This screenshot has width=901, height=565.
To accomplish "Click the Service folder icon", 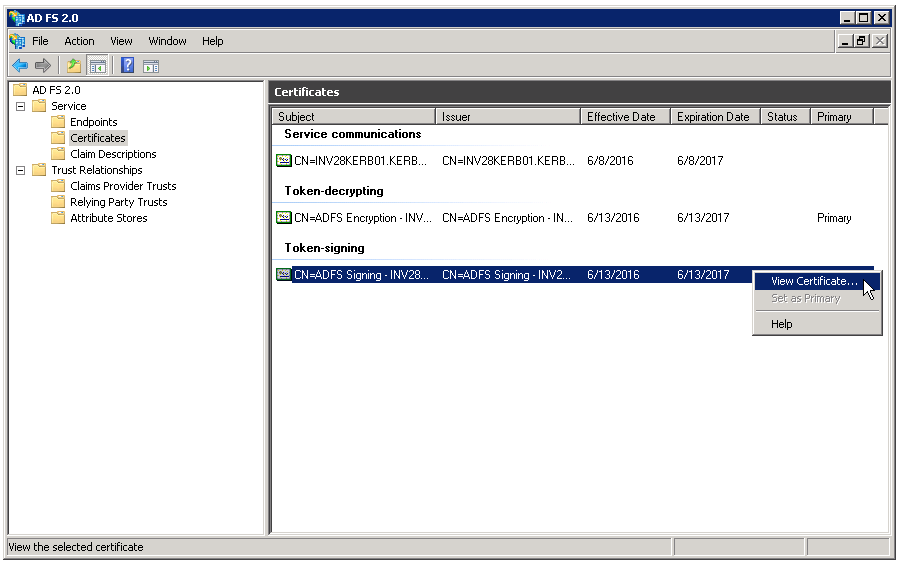I will (x=39, y=106).
